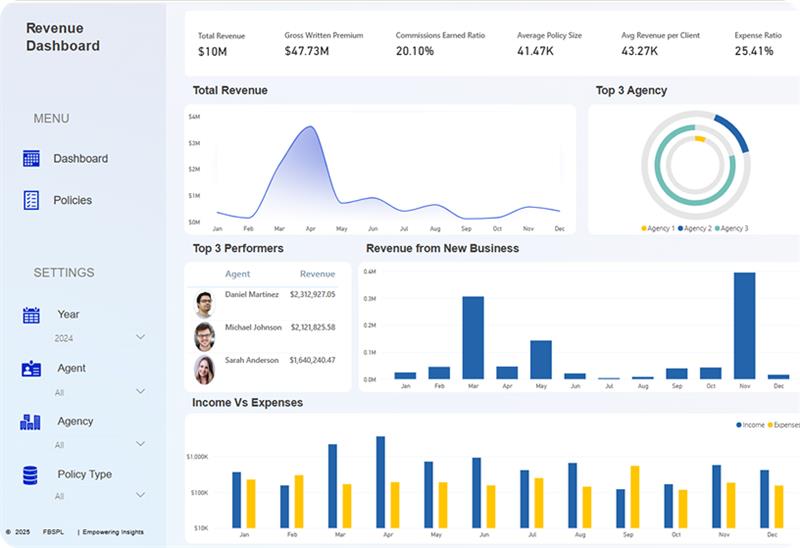Click Daniel Martinez's avatar photo
The image size is (800, 548).
[204, 303]
